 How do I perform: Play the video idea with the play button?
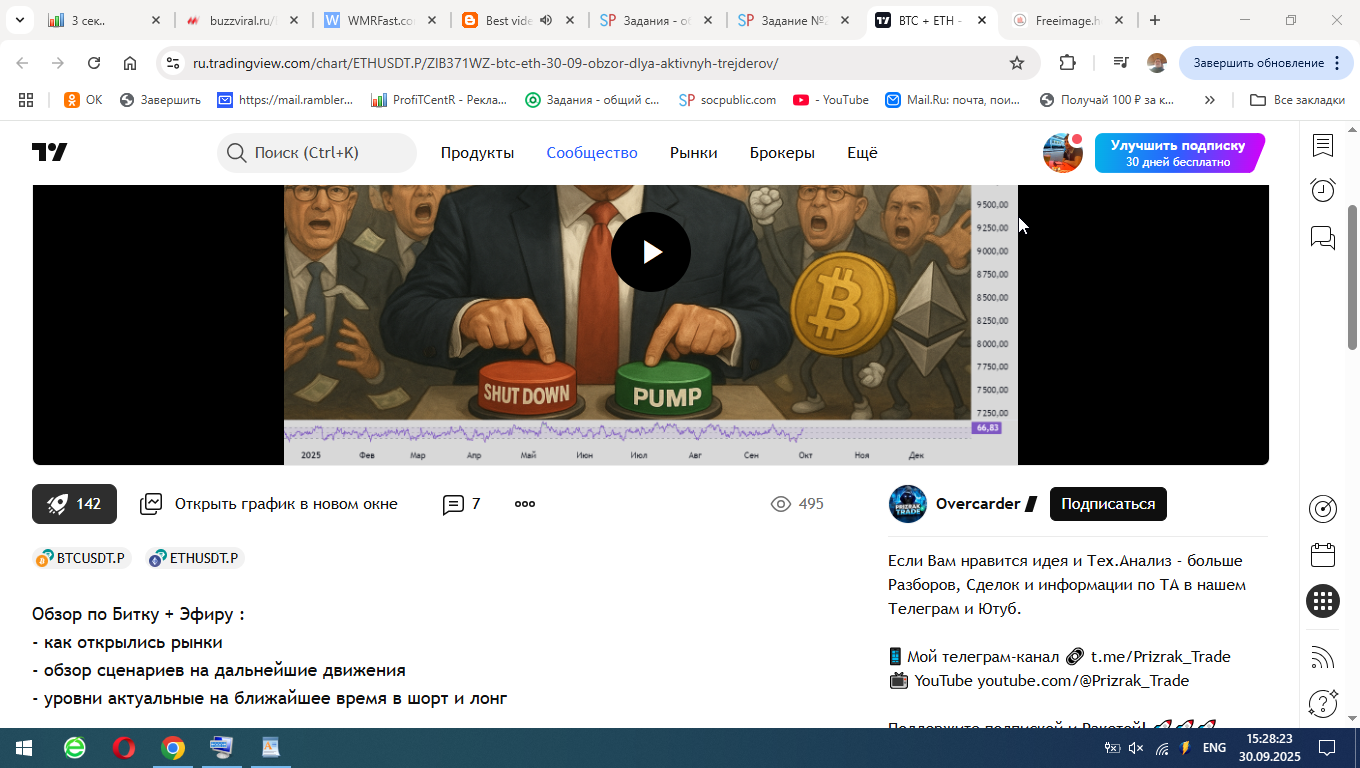coord(651,252)
